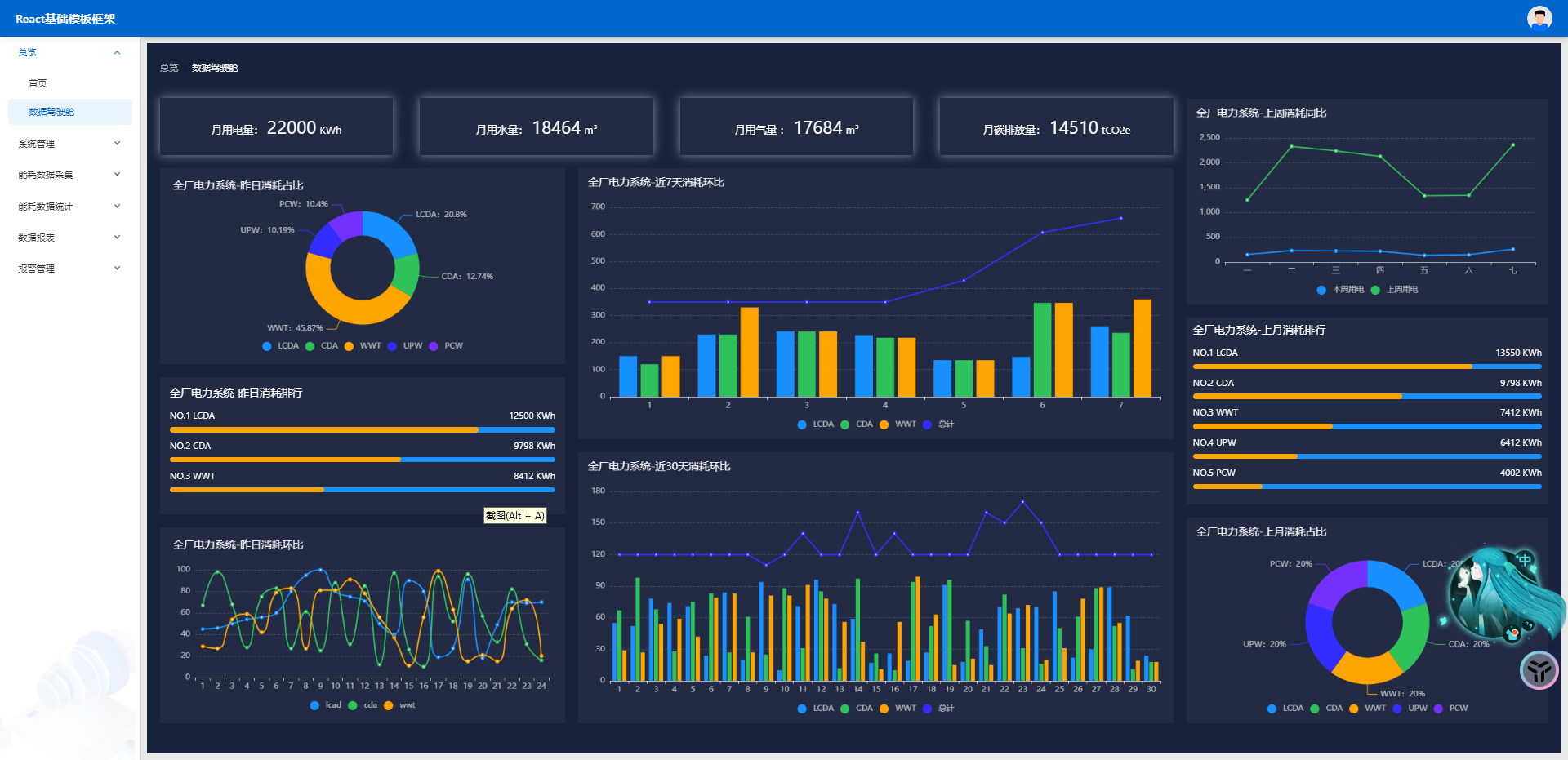Toggle 上周用电 legend in weekly chart
The image size is (1568, 760).
[x=1395, y=290]
